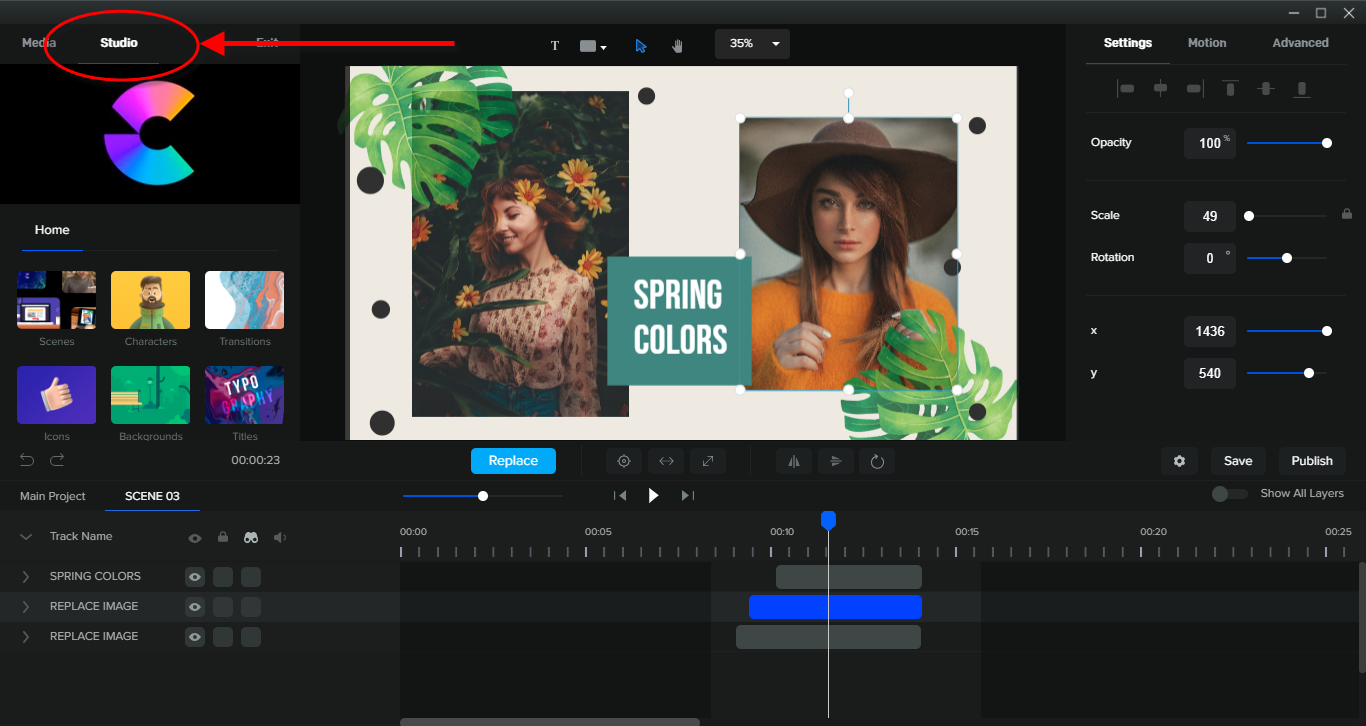Click the lock icon in track header
The width and height of the screenshot is (1366, 726).
[x=223, y=537]
